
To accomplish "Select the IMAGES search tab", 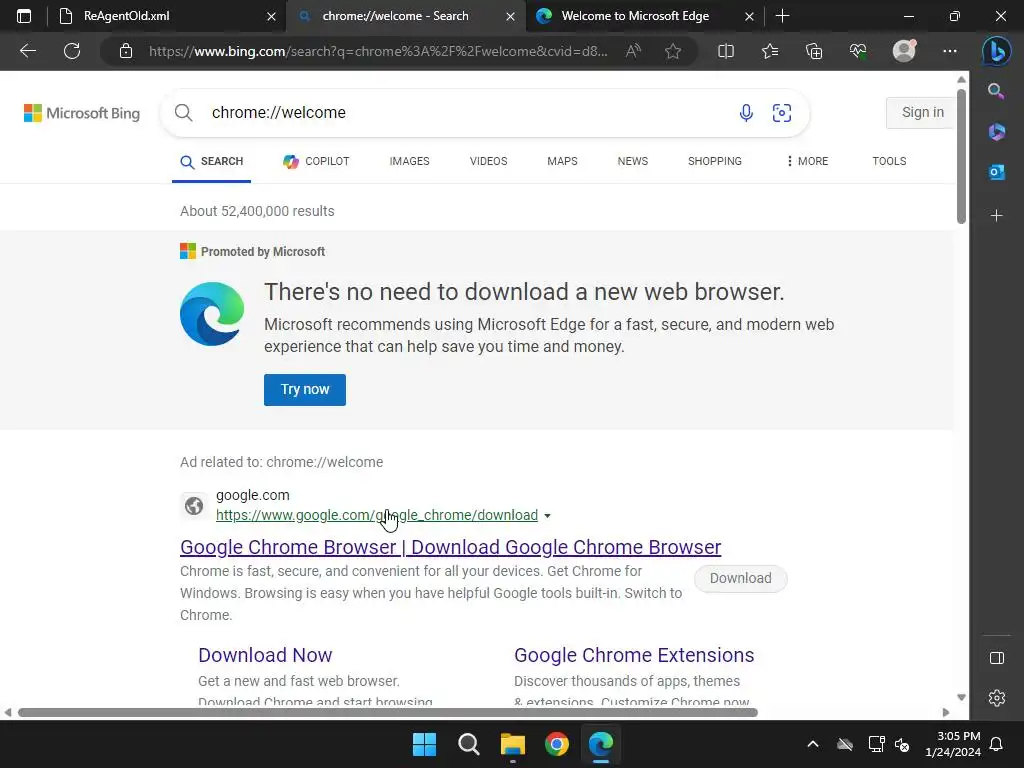I will click(x=409, y=161).
